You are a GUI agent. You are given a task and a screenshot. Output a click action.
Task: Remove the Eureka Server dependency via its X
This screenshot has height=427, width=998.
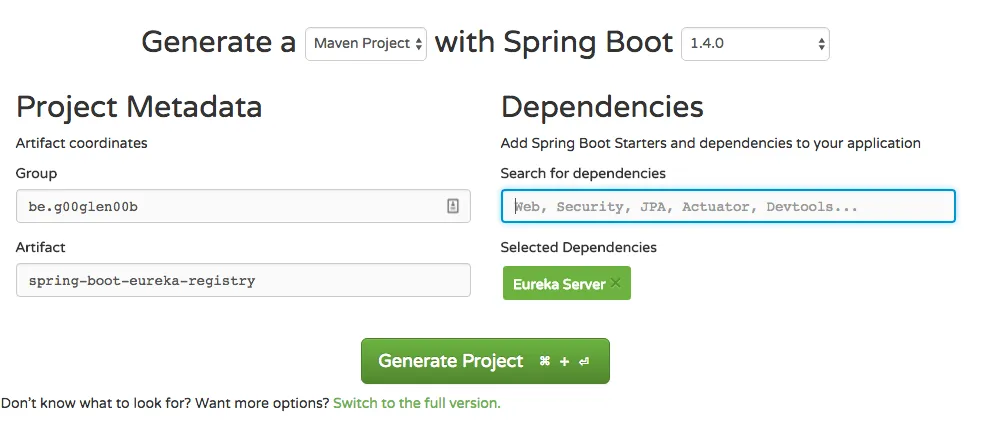616,283
